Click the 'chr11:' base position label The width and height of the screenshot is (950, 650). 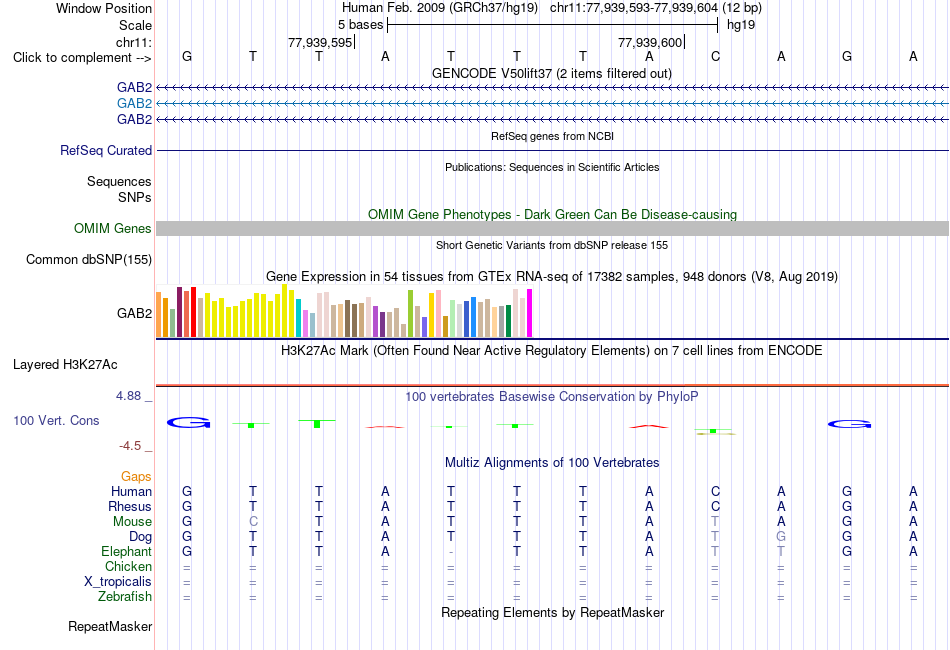coord(134,42)
